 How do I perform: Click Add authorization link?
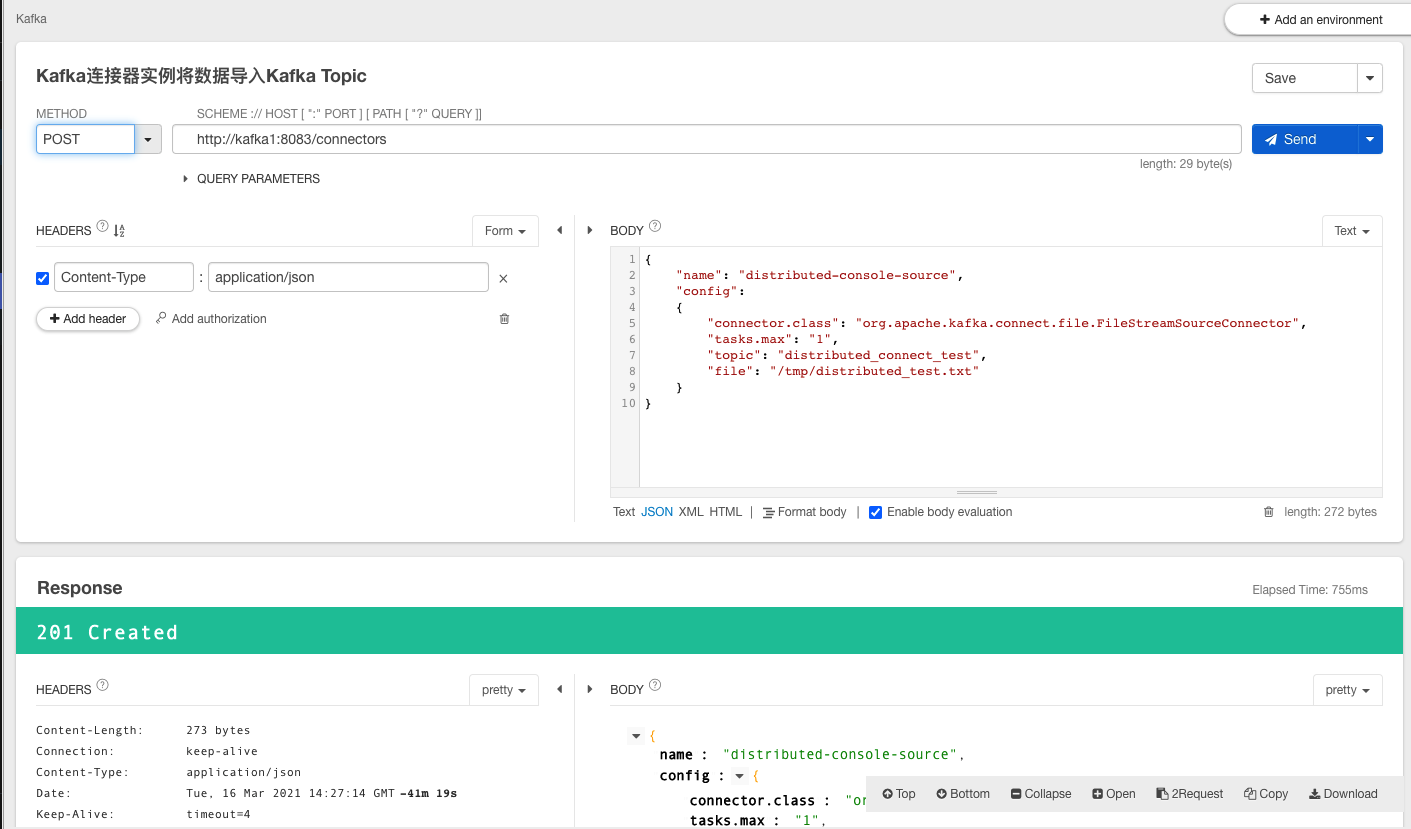[x=211, y=319]
